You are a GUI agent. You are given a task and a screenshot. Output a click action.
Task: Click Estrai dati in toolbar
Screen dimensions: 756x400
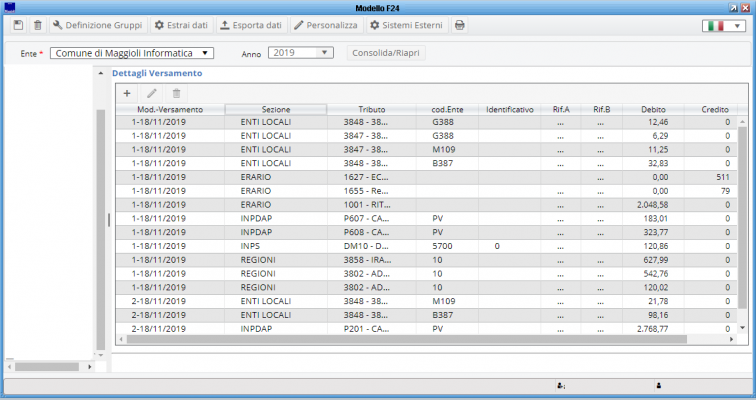click(x=182, y=24)
